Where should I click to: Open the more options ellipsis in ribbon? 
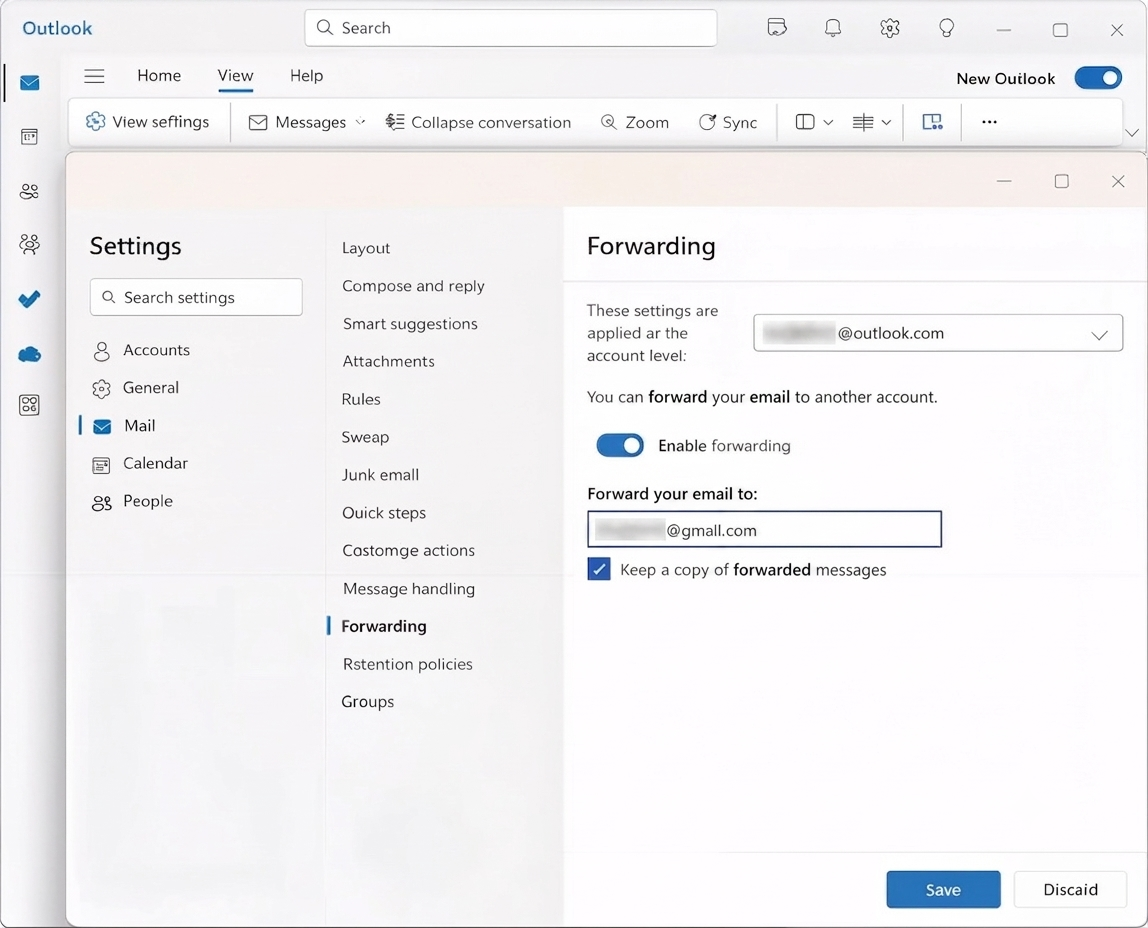pos(989,122)
